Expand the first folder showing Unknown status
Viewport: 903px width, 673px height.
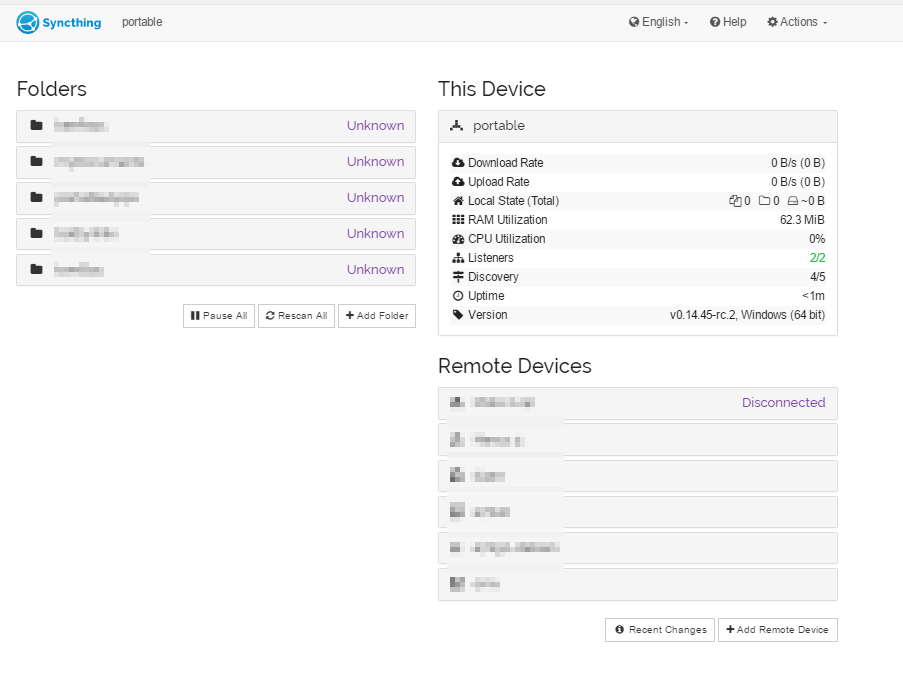click(x=215, y=126)
